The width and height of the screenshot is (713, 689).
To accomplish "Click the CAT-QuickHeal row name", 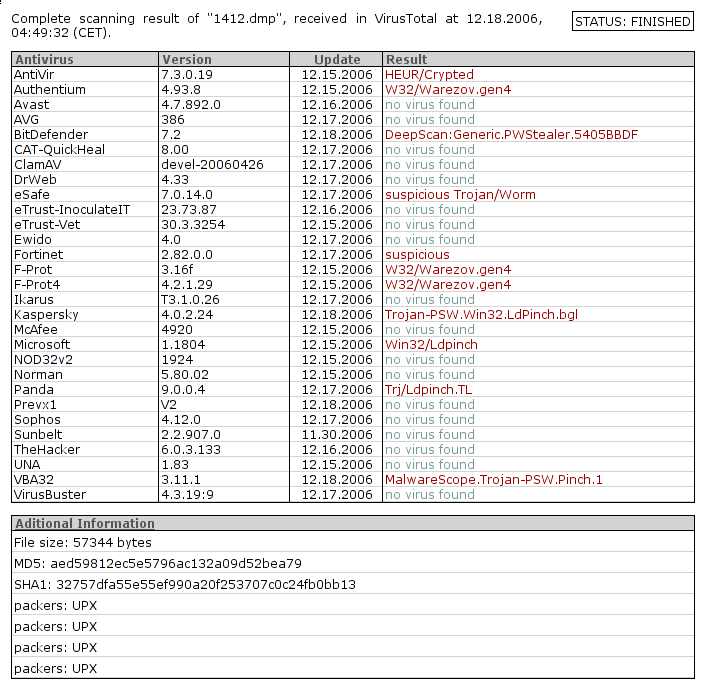I will point(59,150).
